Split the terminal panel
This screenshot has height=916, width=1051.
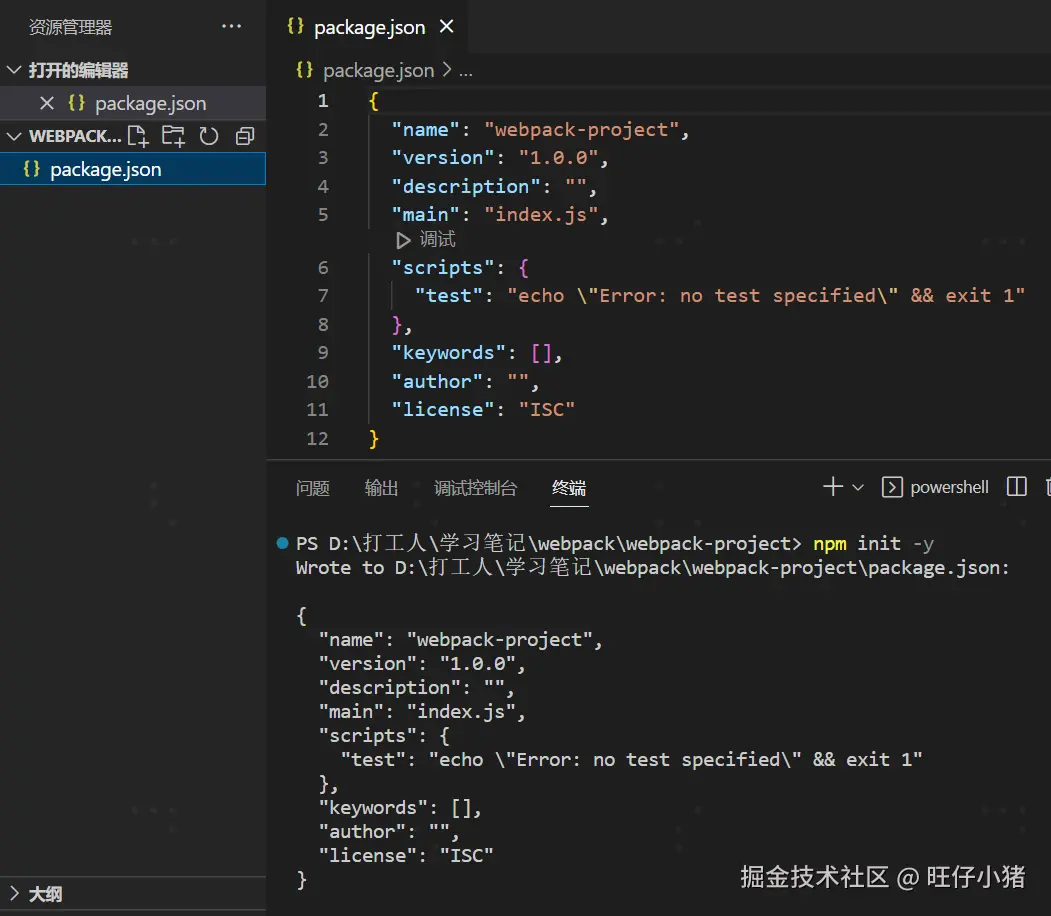click(1016, 487)
